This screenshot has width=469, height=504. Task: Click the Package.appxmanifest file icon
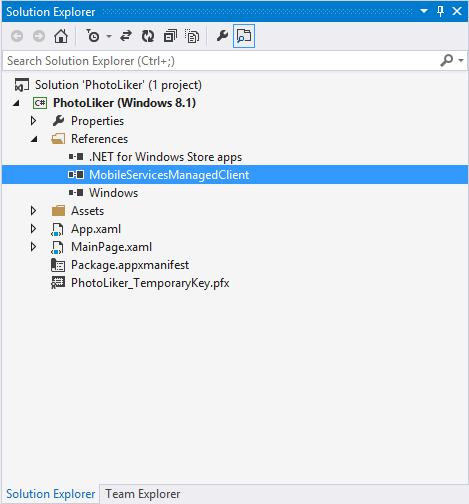coord(58,265)
